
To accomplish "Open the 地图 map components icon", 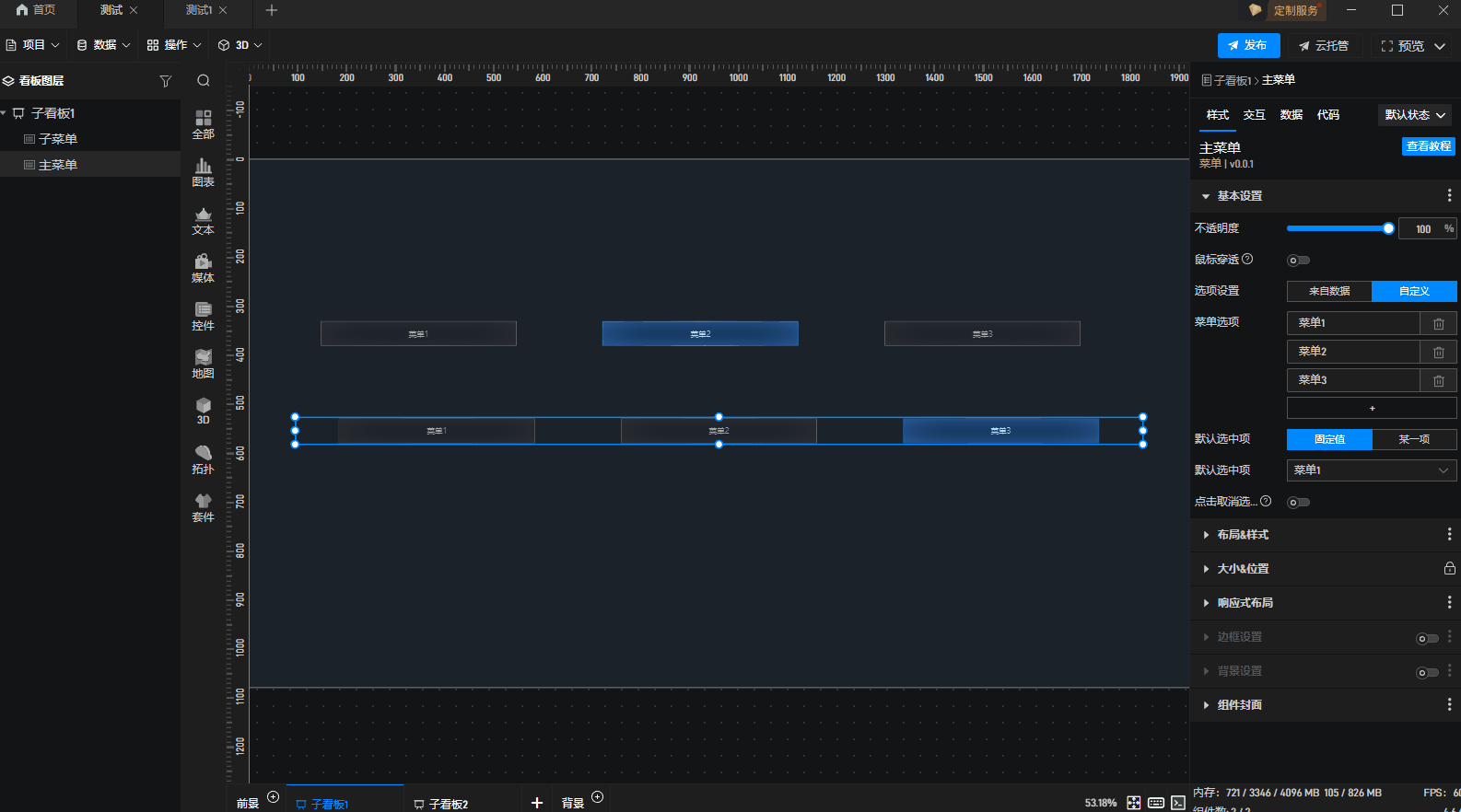I will click(x=203, y=363).
